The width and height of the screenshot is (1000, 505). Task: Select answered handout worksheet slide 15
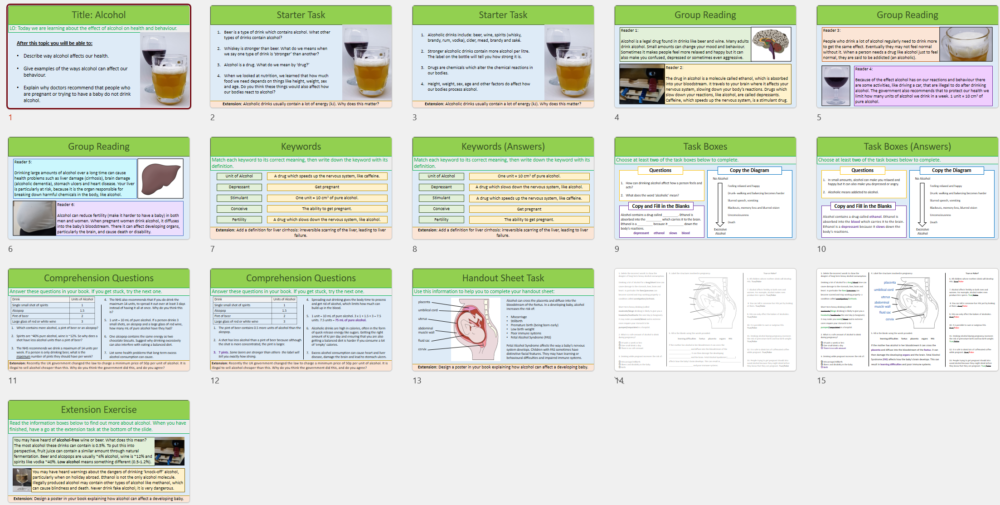908,320
